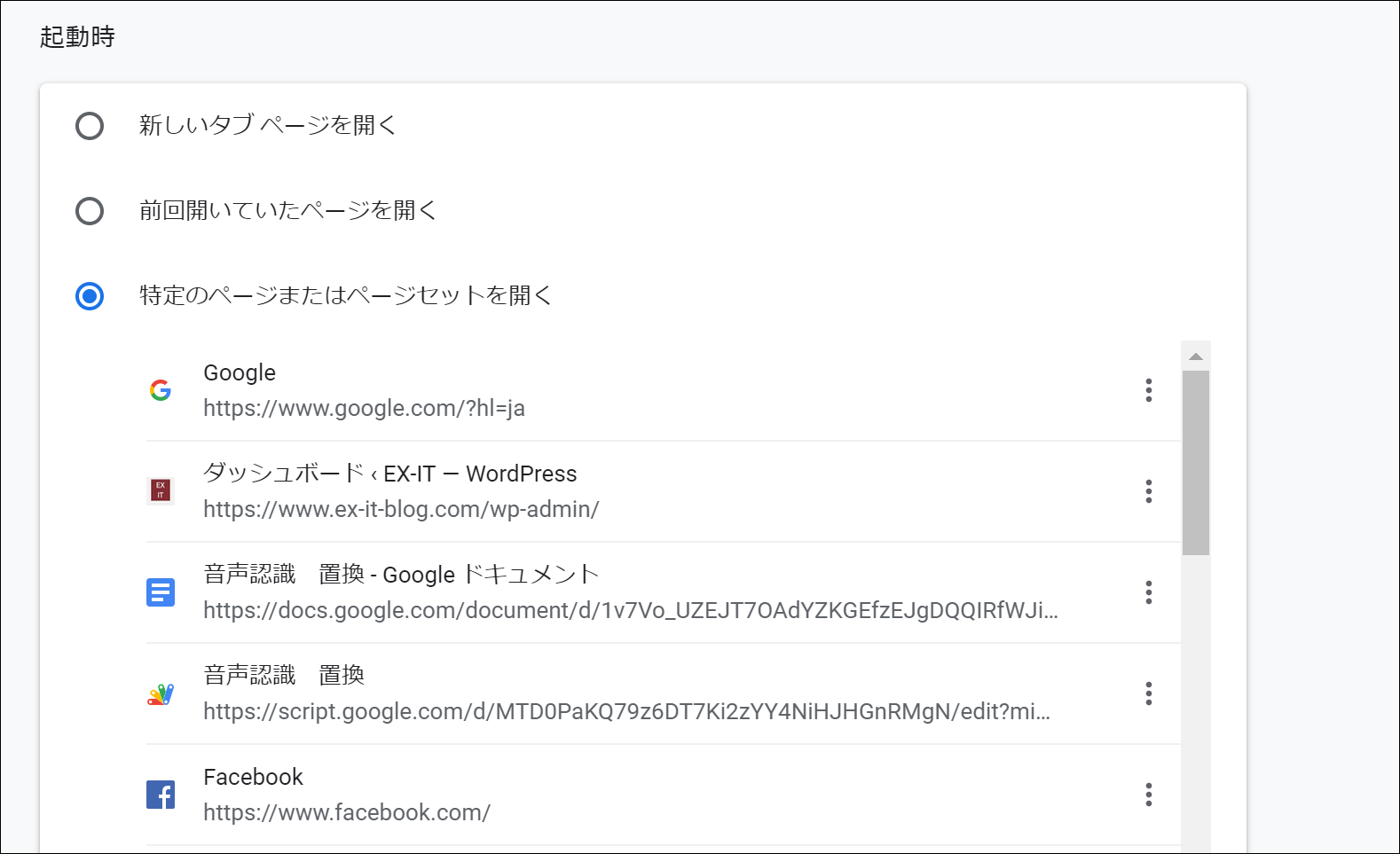Click the script.google.com URL text
The width and height of the screenshot is (1400, 854).
[627, 711]
